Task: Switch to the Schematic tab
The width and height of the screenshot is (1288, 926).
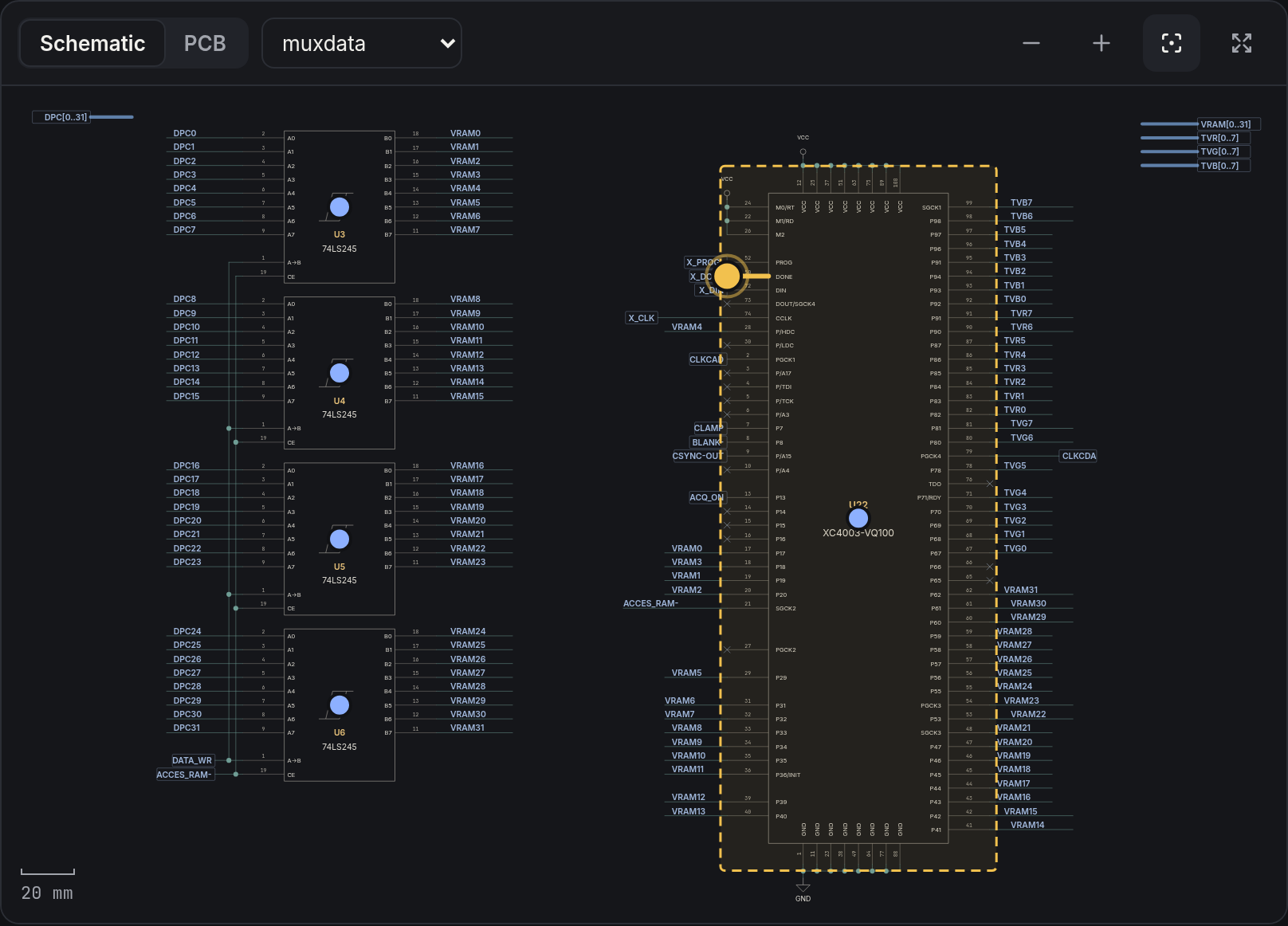Action: (x=92, y=43)
